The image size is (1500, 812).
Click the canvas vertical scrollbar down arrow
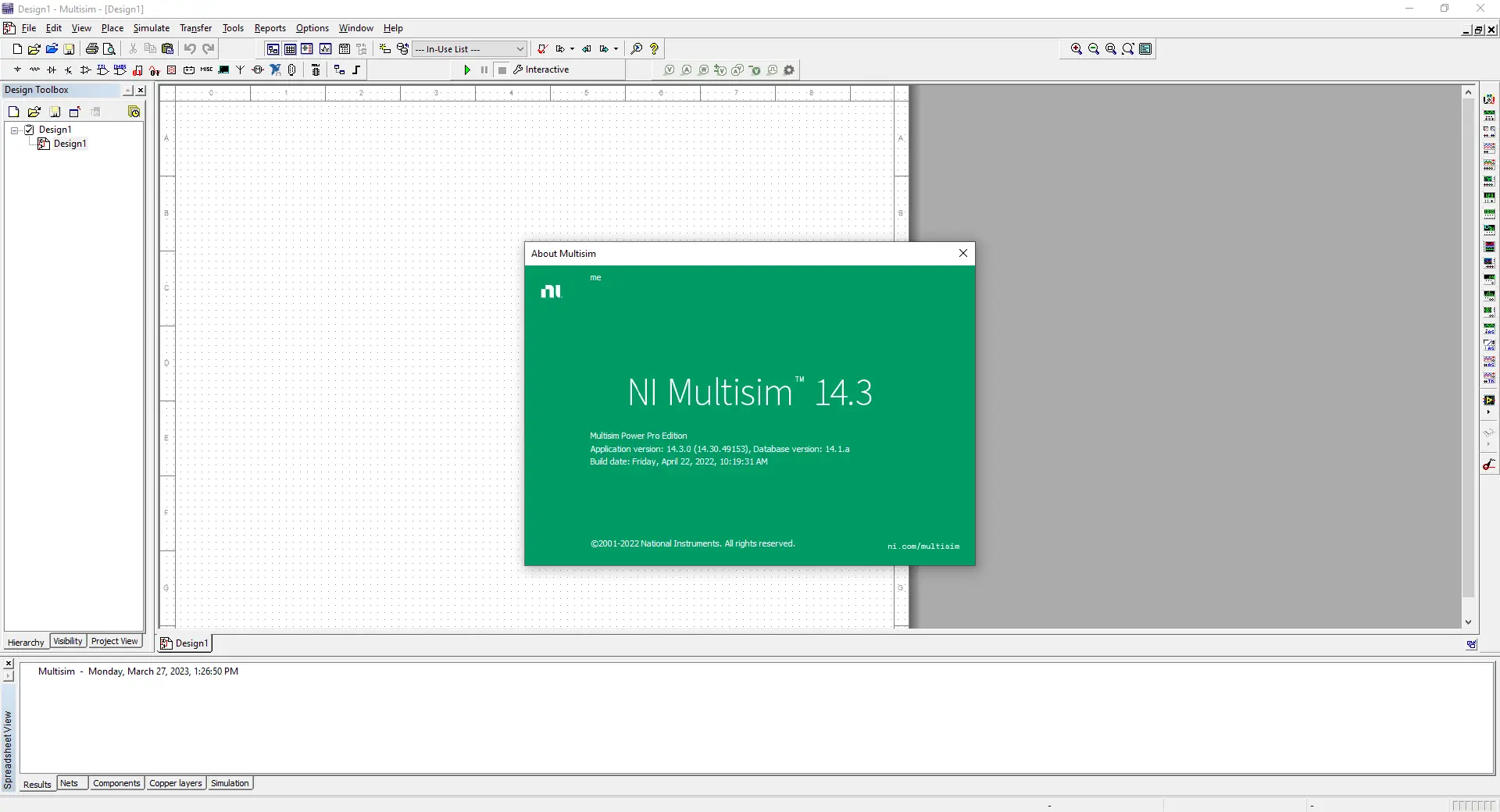1469,622
